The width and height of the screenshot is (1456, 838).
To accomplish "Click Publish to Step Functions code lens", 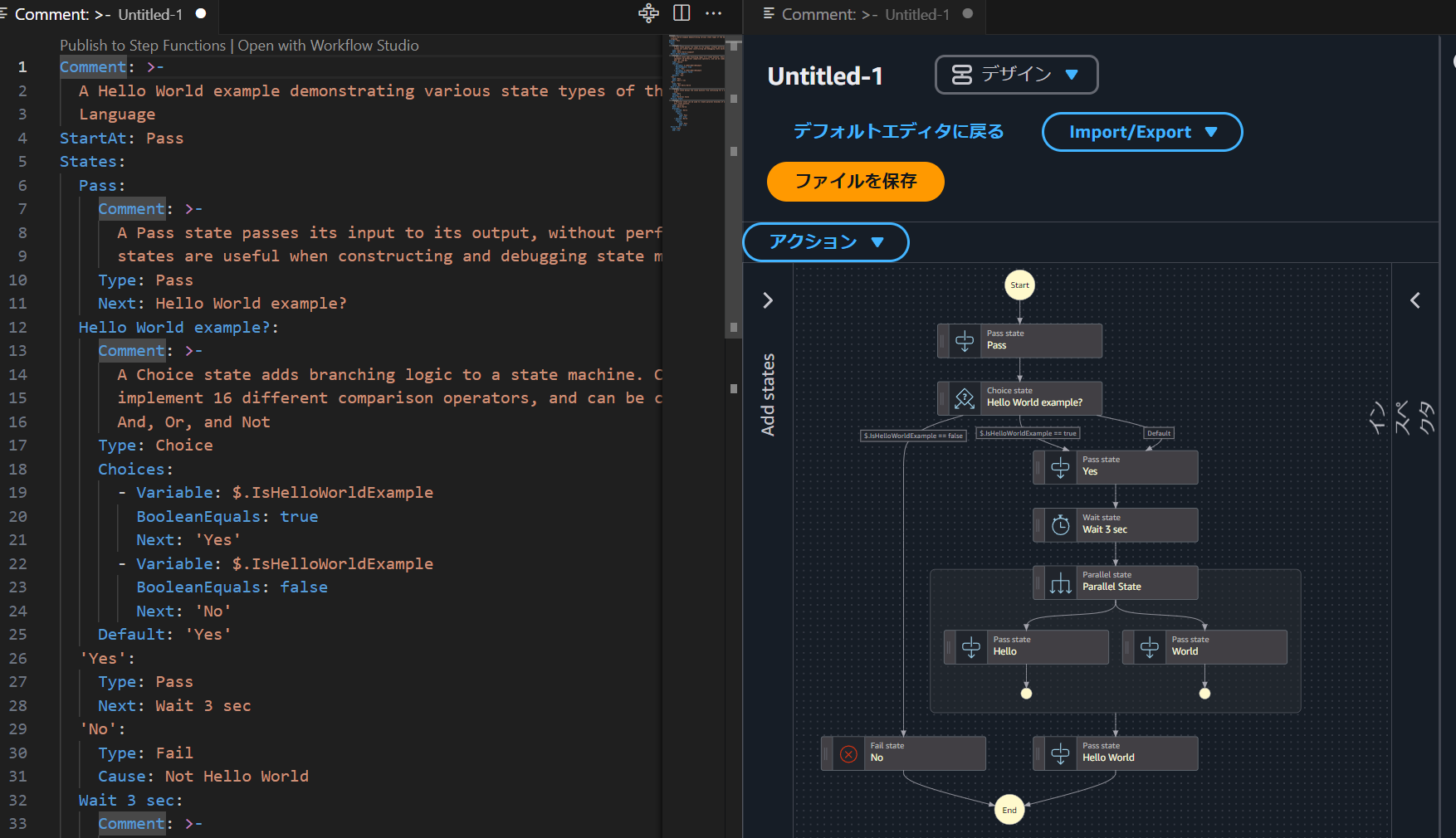I will click(x=143, y=46).
